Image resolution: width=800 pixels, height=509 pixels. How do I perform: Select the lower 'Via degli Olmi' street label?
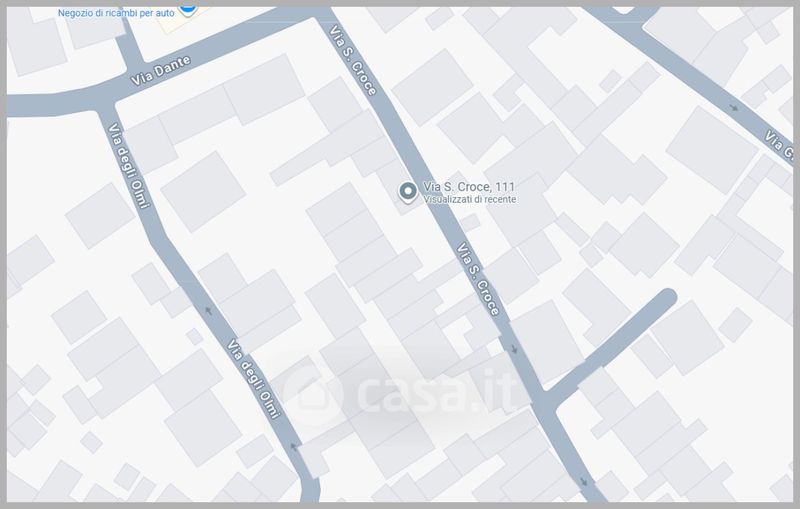click(252, 379)
